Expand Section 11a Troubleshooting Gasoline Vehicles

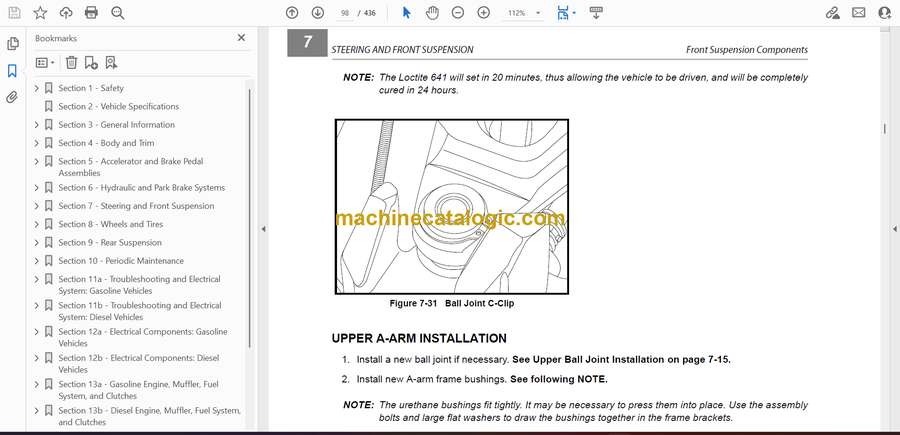[x=37, y=279]
